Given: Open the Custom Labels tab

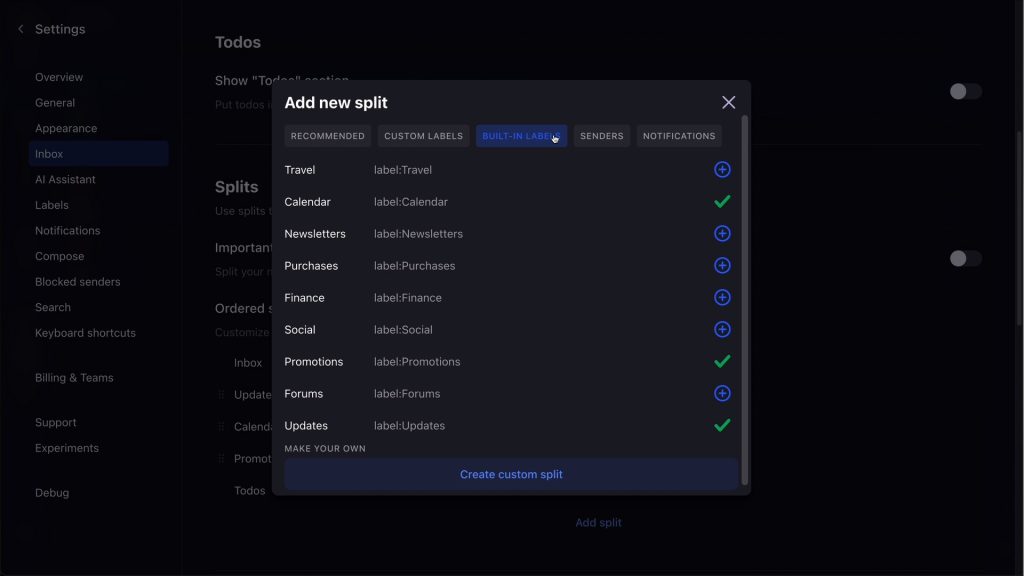Looking at the screenshot, I should [x=423, y=136].
